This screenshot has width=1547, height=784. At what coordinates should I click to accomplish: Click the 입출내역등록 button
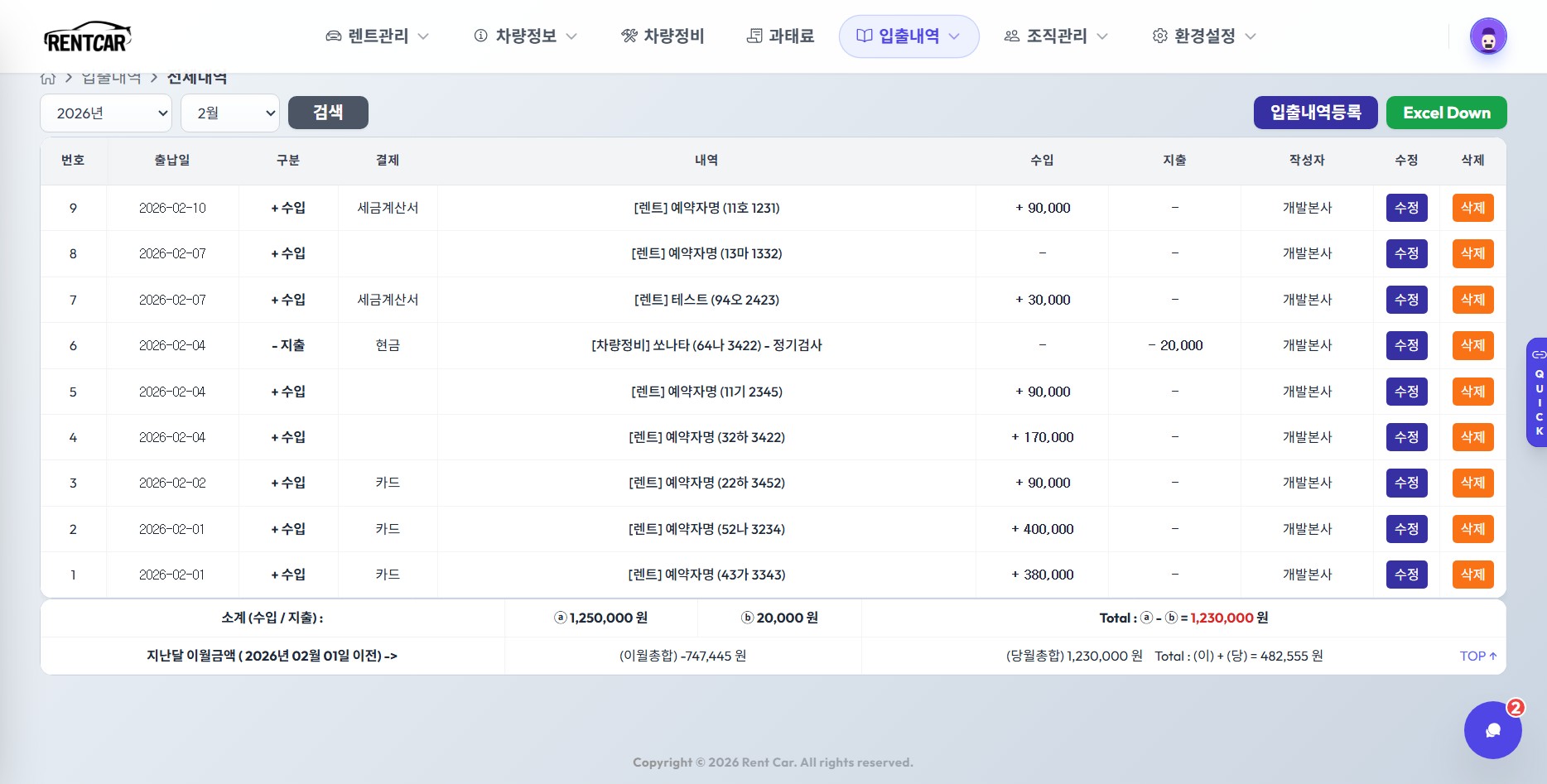tap(1315, 113)
